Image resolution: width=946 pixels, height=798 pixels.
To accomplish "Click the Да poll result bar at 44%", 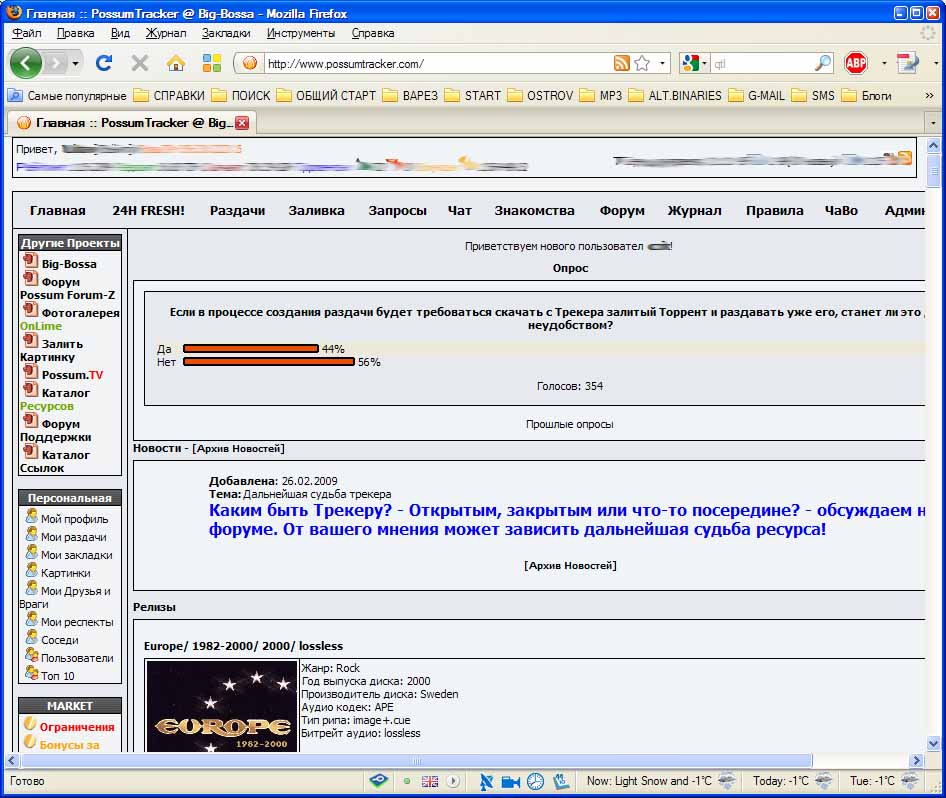I will pos(251,349).
